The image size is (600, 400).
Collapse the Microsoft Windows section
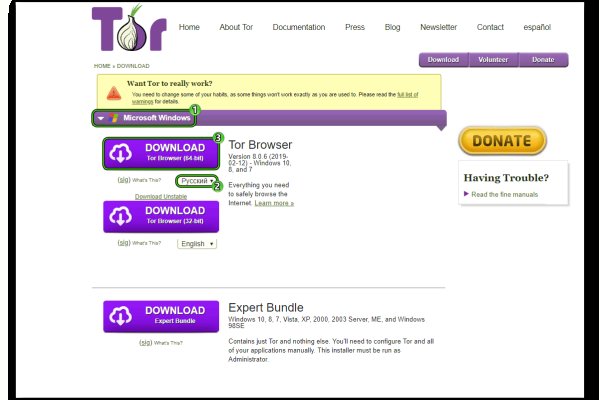click(101, 118)
